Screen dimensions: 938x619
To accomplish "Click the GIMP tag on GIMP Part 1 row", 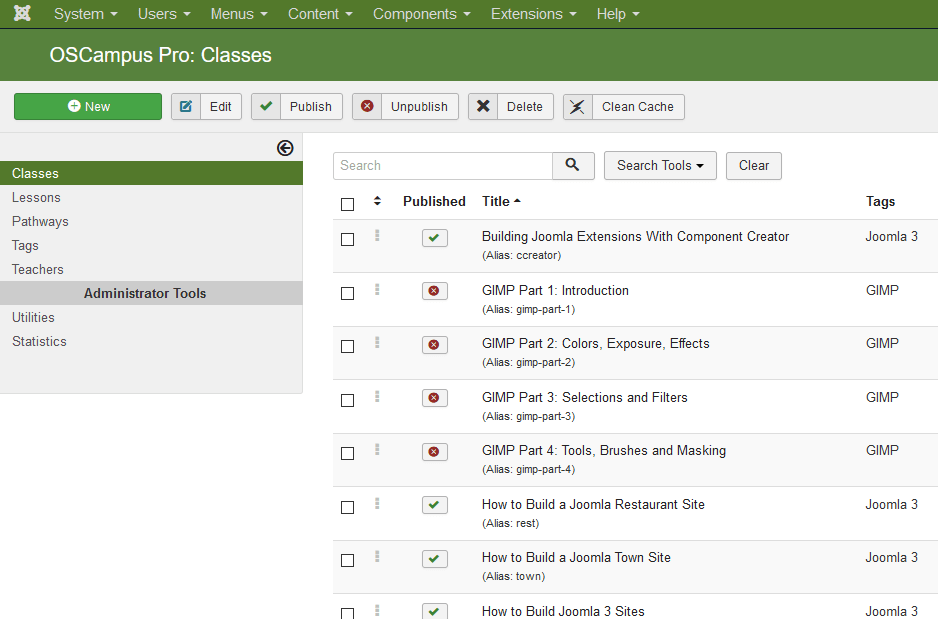I will (x=882, y=290).
